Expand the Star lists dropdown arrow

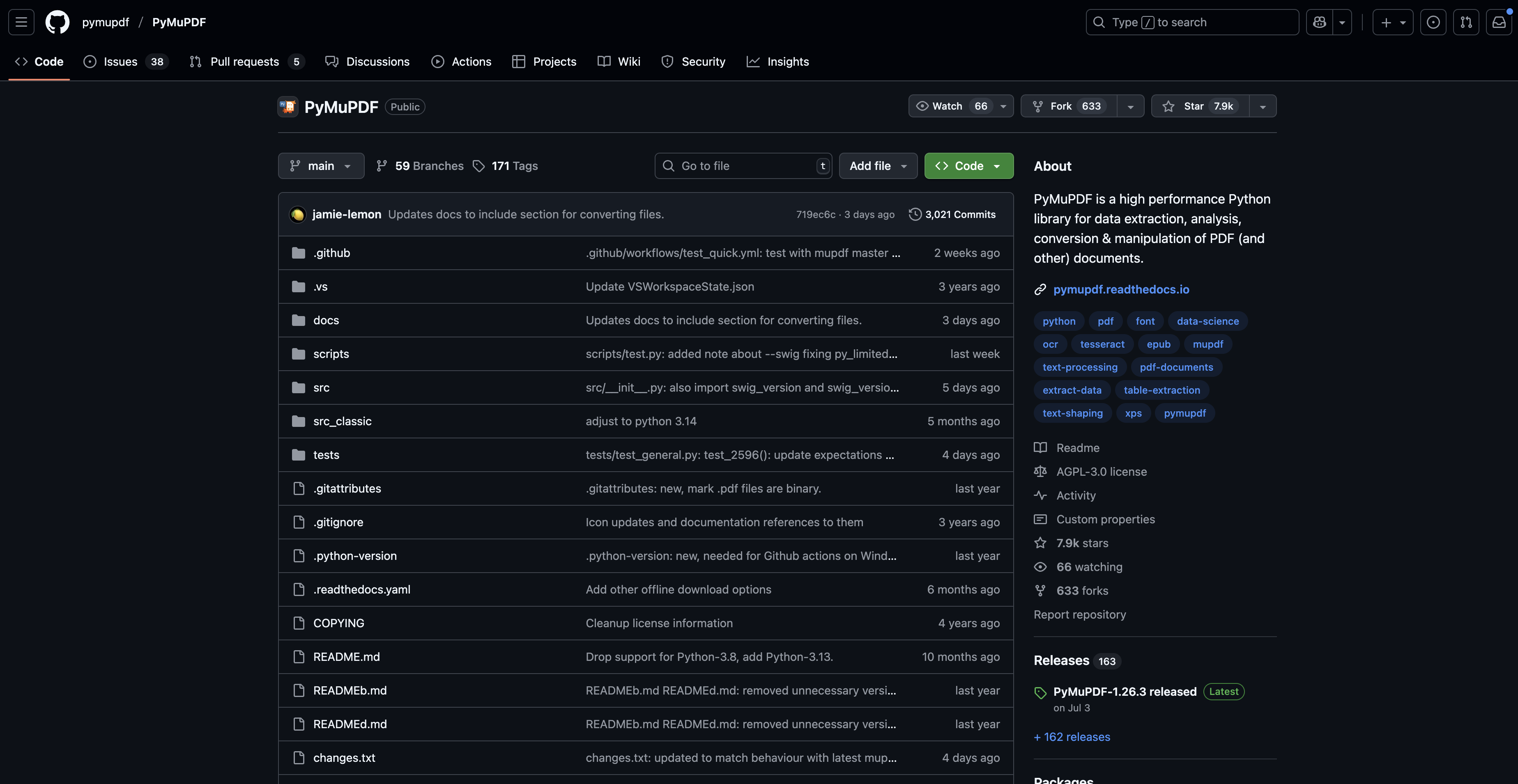tap(1263, 106)
